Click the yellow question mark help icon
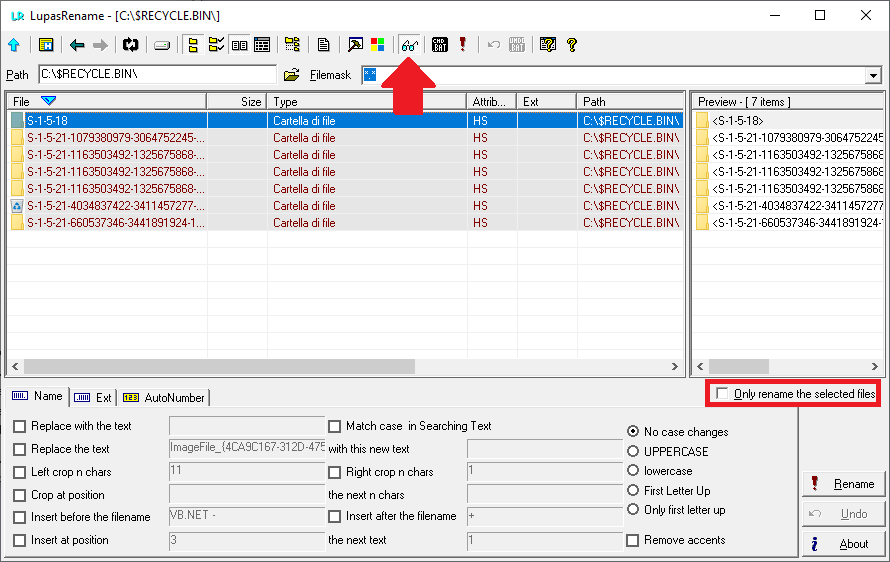Viewport: 890px width, 562px height. [572, 45]
